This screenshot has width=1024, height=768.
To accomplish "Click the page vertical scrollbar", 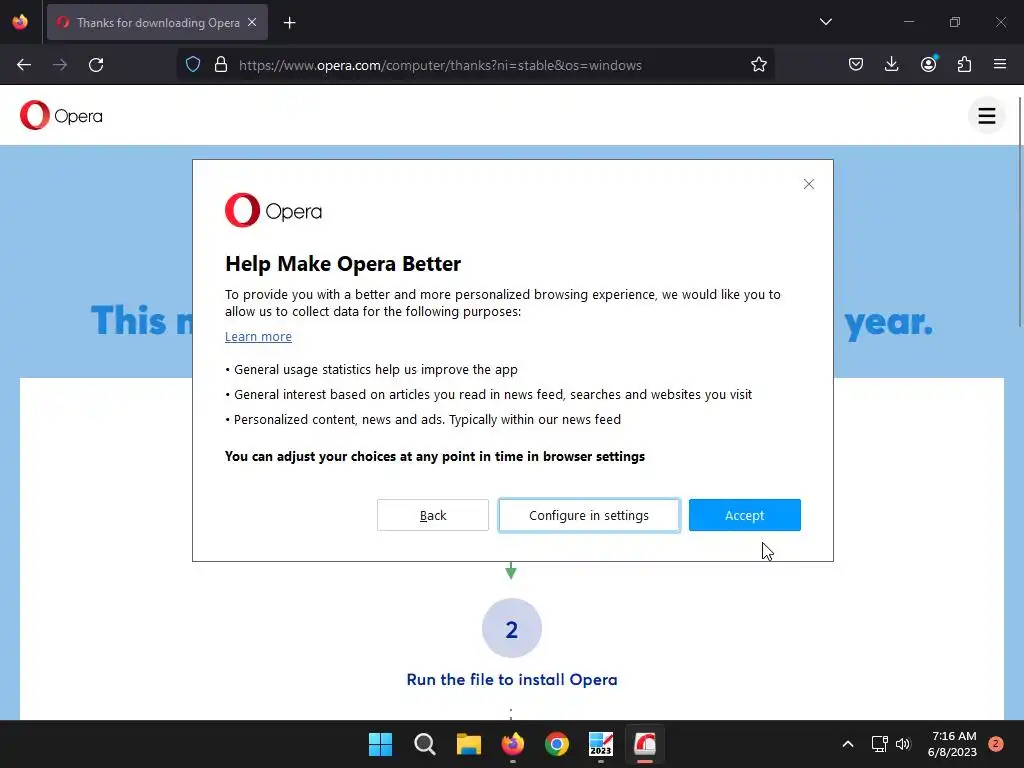I will 1019,212.
